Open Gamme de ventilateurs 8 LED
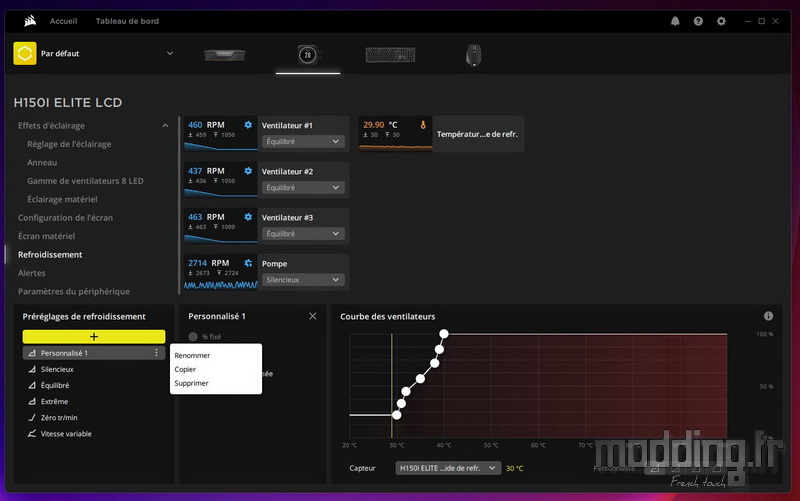 pyautogui.click(x=85, y=181)
